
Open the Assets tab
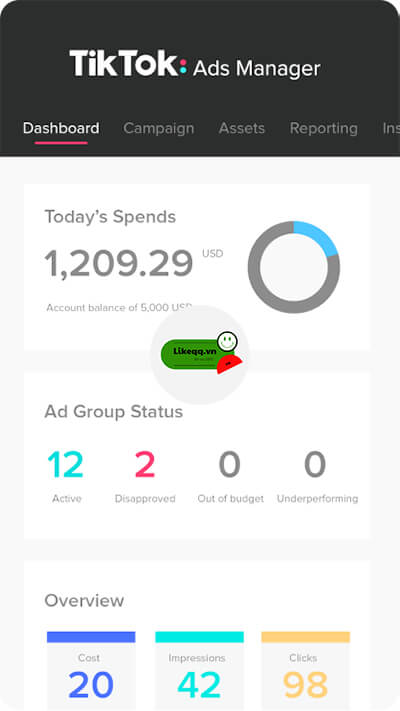(242, 128)
